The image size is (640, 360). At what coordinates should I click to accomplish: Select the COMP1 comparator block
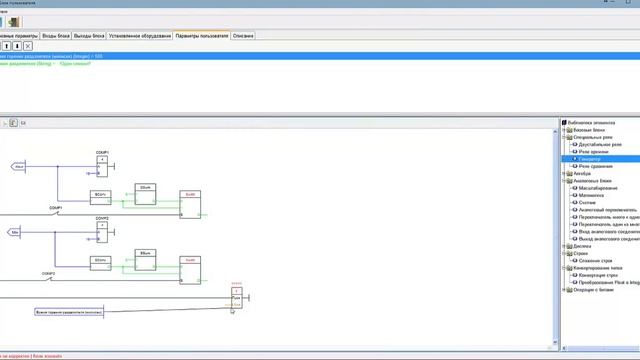pyautogui.click(x=102, y=166)
